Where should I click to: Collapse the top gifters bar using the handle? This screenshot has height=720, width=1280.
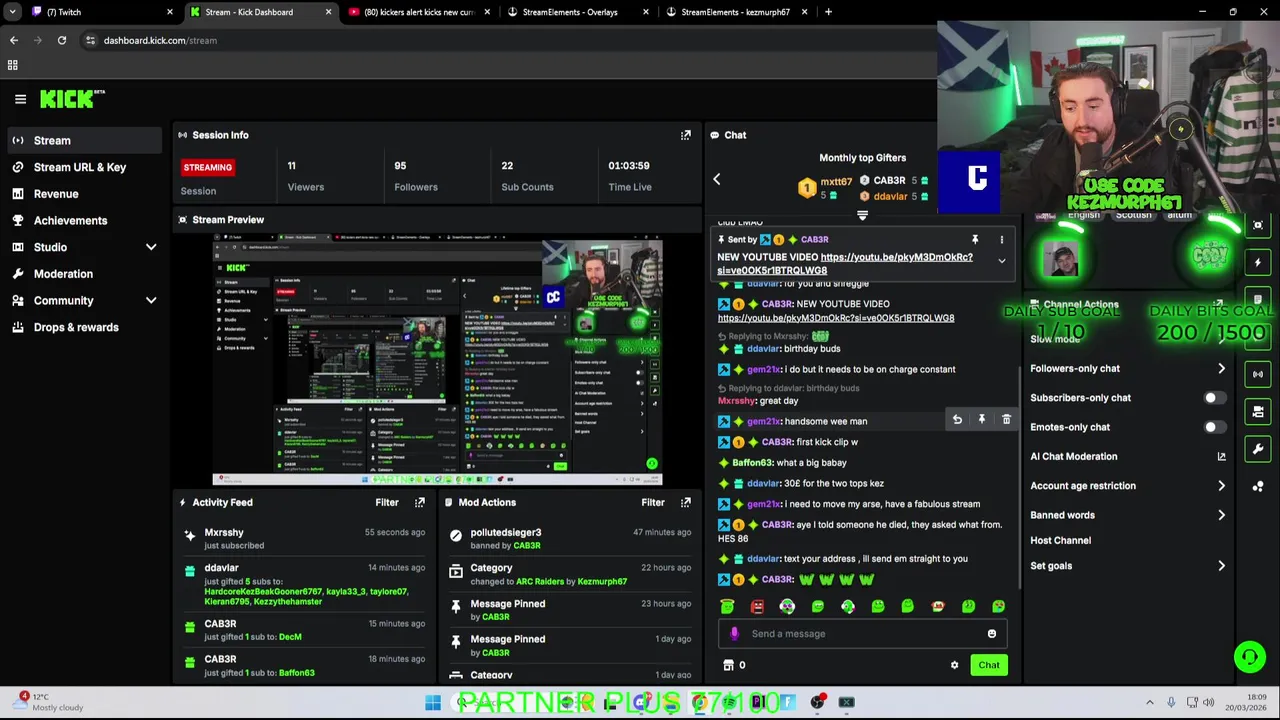tap(862, 215)
